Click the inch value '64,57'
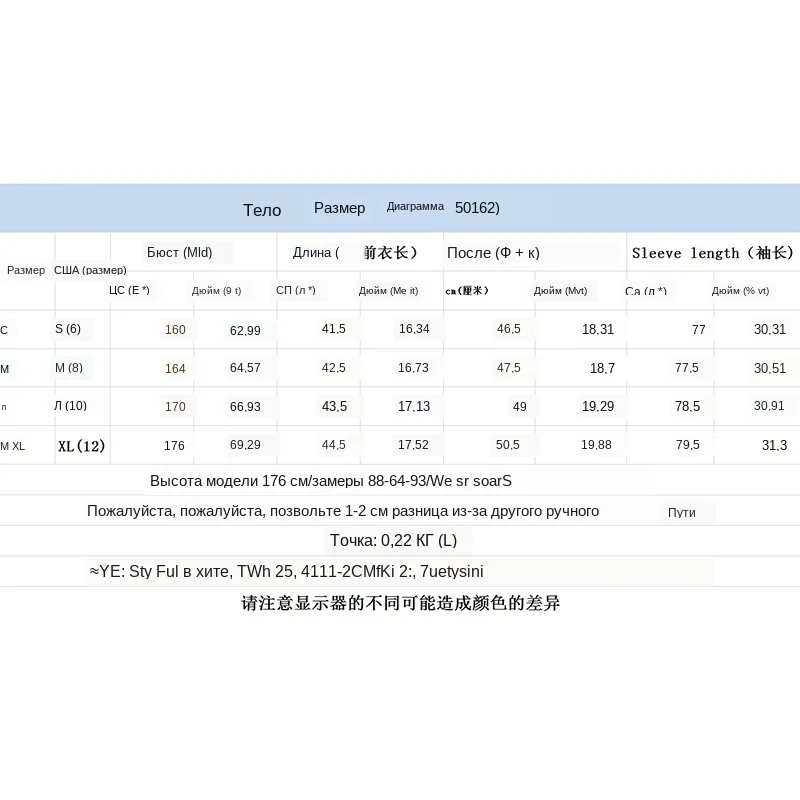800x800 pixels. (x=245, y=368)
